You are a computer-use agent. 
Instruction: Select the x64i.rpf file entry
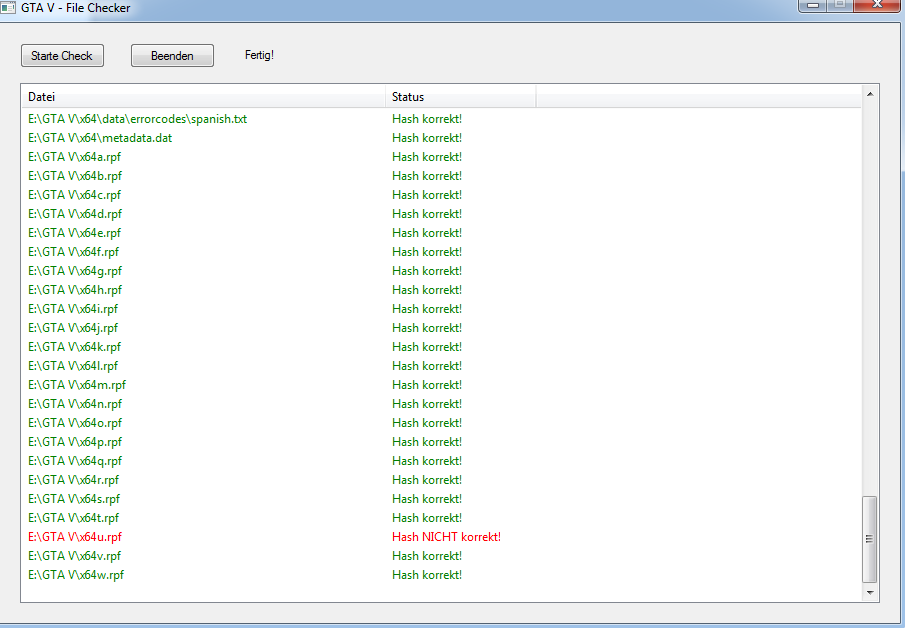click(x=73, y=309)
